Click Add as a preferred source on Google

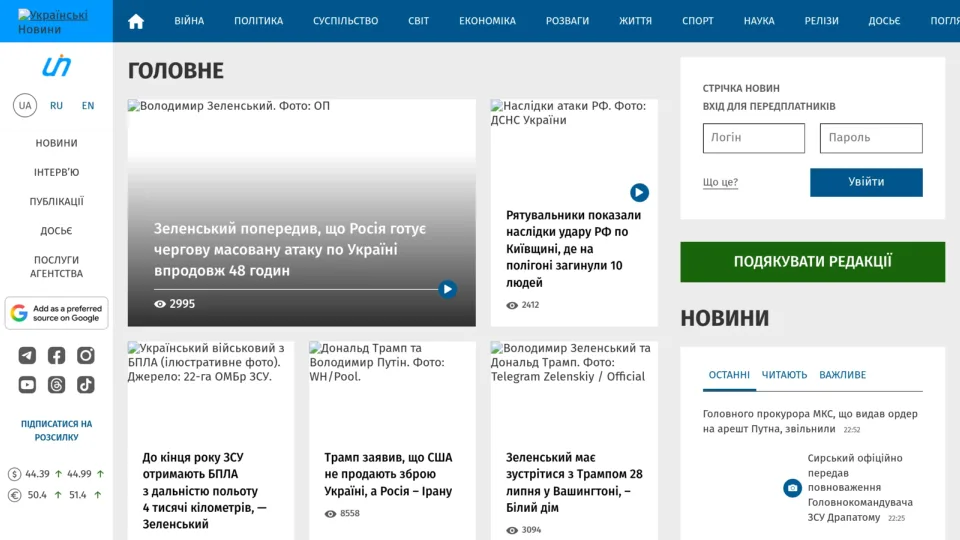(x=56, y=313)
